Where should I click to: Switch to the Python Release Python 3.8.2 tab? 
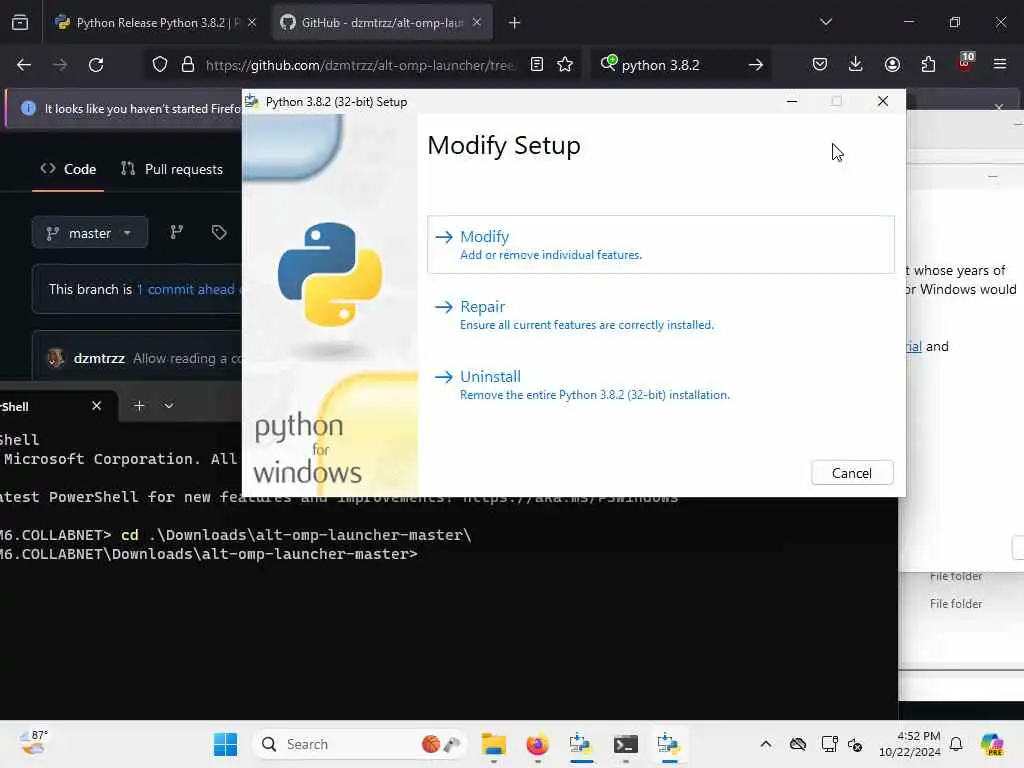click(x=156, y=22)
